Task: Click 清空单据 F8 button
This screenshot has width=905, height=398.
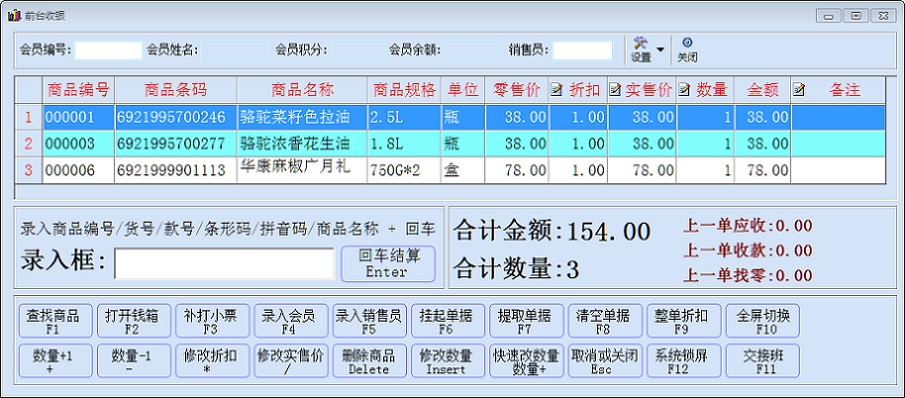Action: pyautogui.click(x=605, y=321)
